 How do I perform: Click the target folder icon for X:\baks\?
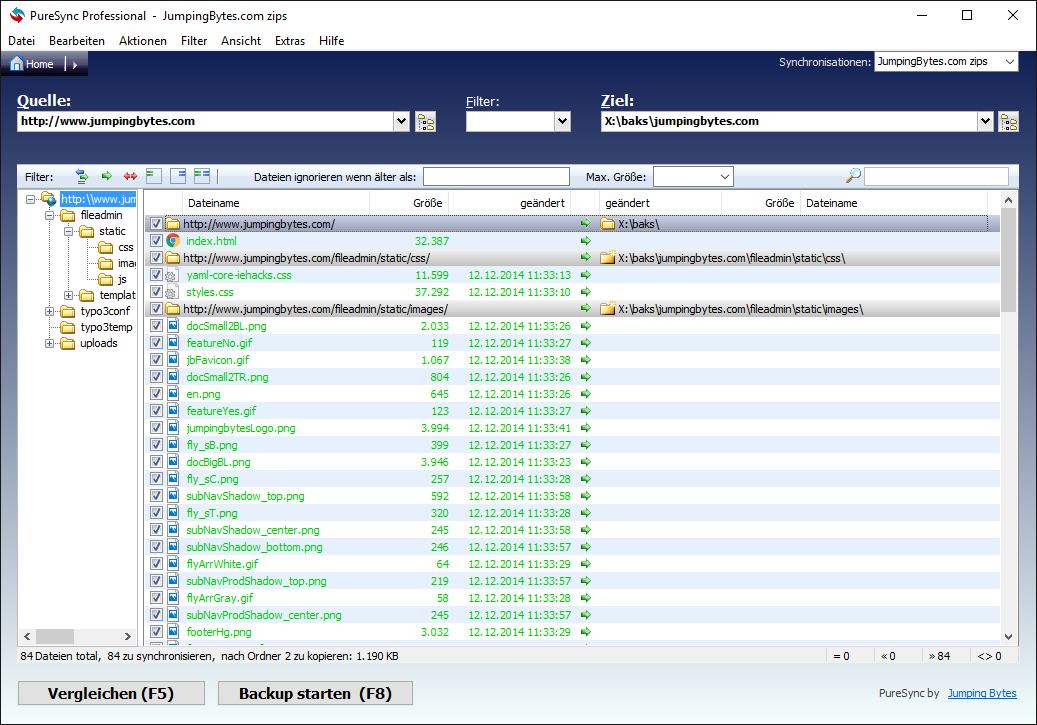coord(607,224)
